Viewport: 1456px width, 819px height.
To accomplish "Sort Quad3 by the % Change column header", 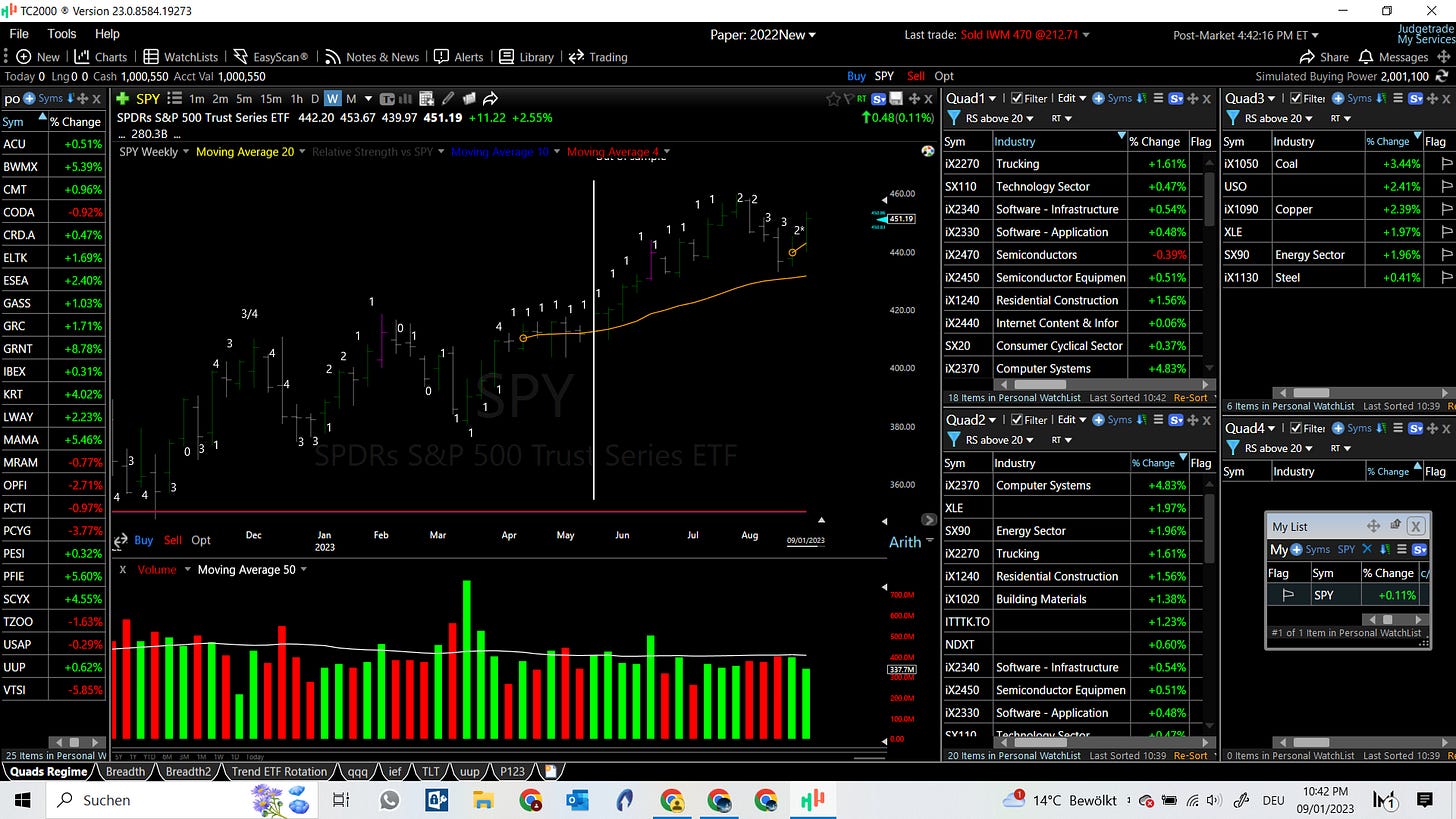I will 1393,141.
